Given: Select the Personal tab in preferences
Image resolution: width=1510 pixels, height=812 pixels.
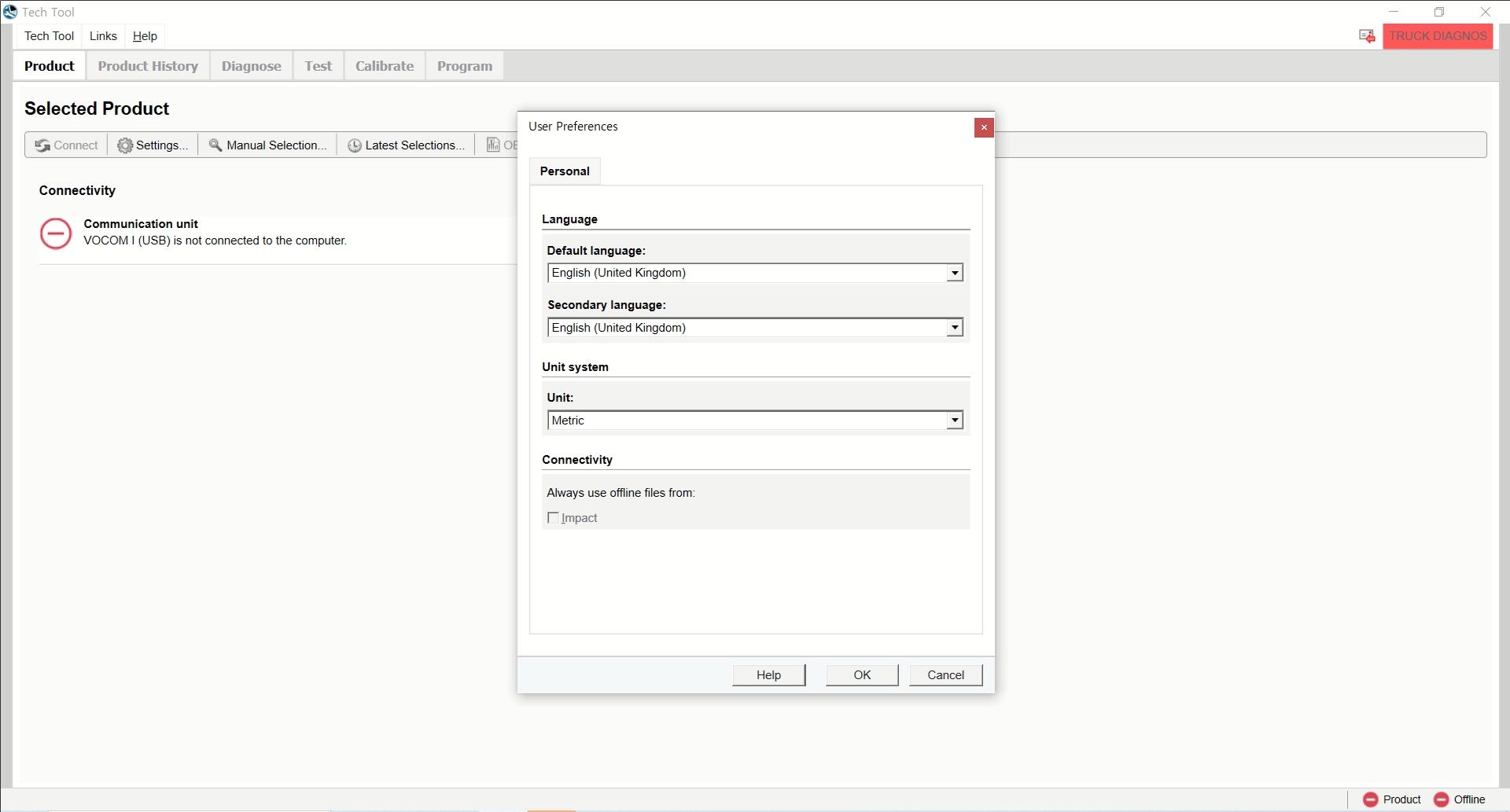Looking at the screenshot, I should click(x=565, y=171).
